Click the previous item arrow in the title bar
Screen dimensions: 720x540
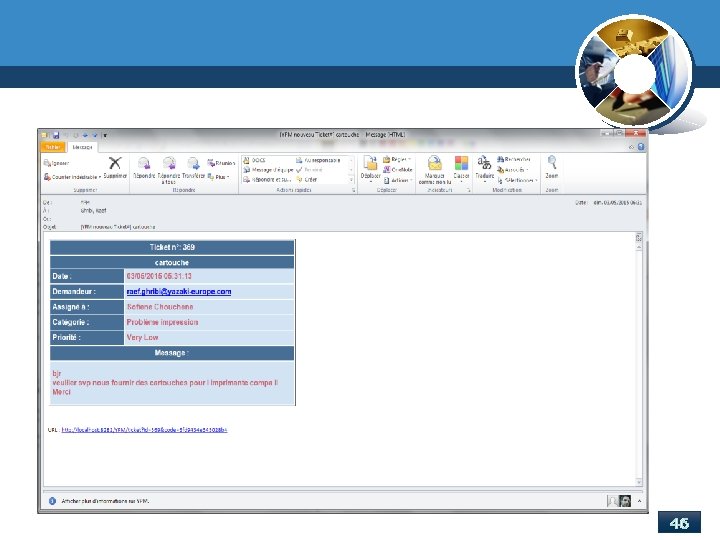pos(85,135)
